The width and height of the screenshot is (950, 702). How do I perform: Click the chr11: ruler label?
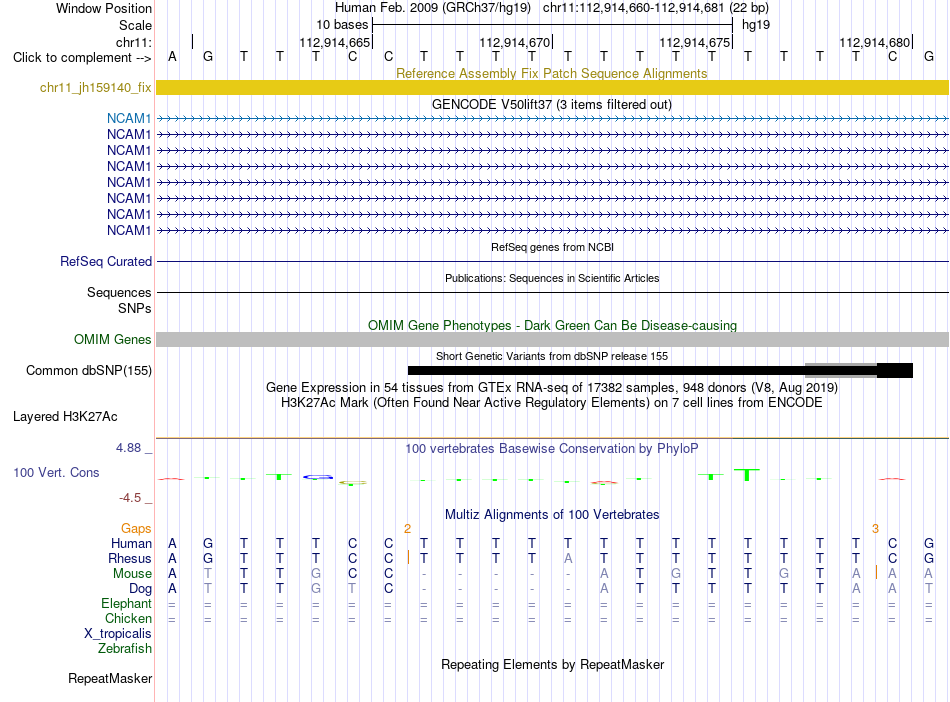coord(133,42)
